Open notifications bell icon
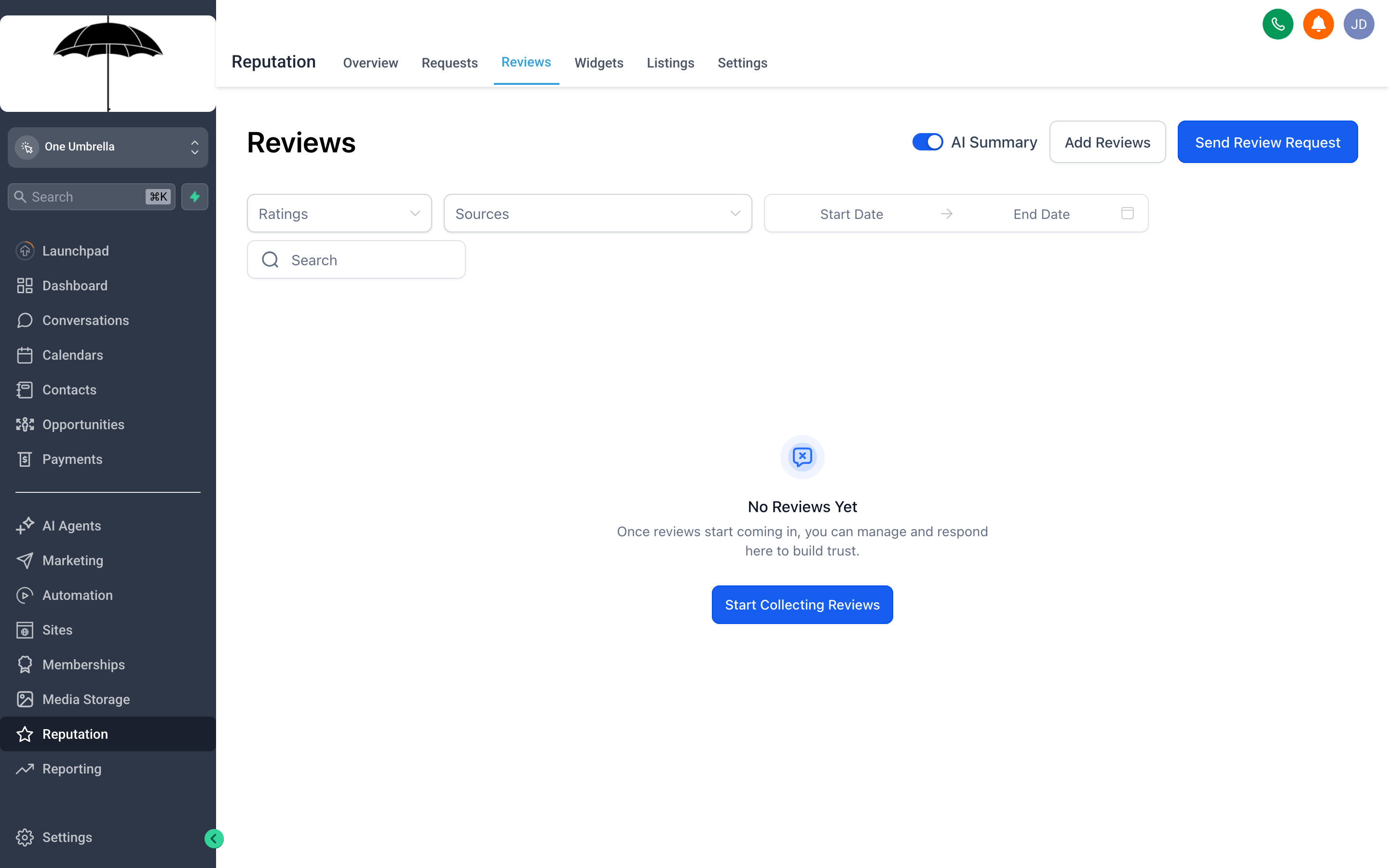 pyautogui.click(x=1318, y=24)
